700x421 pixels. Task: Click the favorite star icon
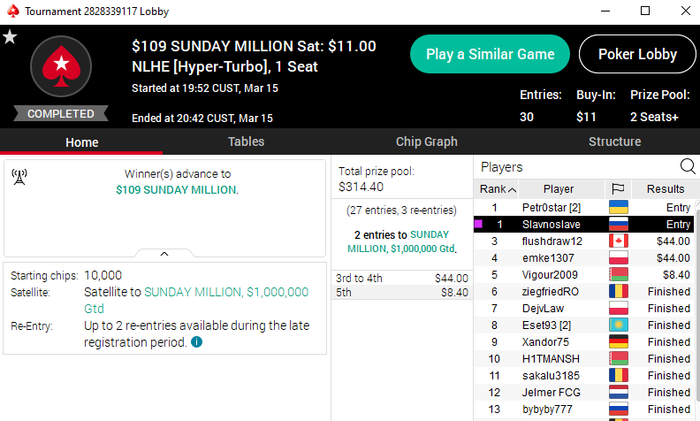pos(10,37)
